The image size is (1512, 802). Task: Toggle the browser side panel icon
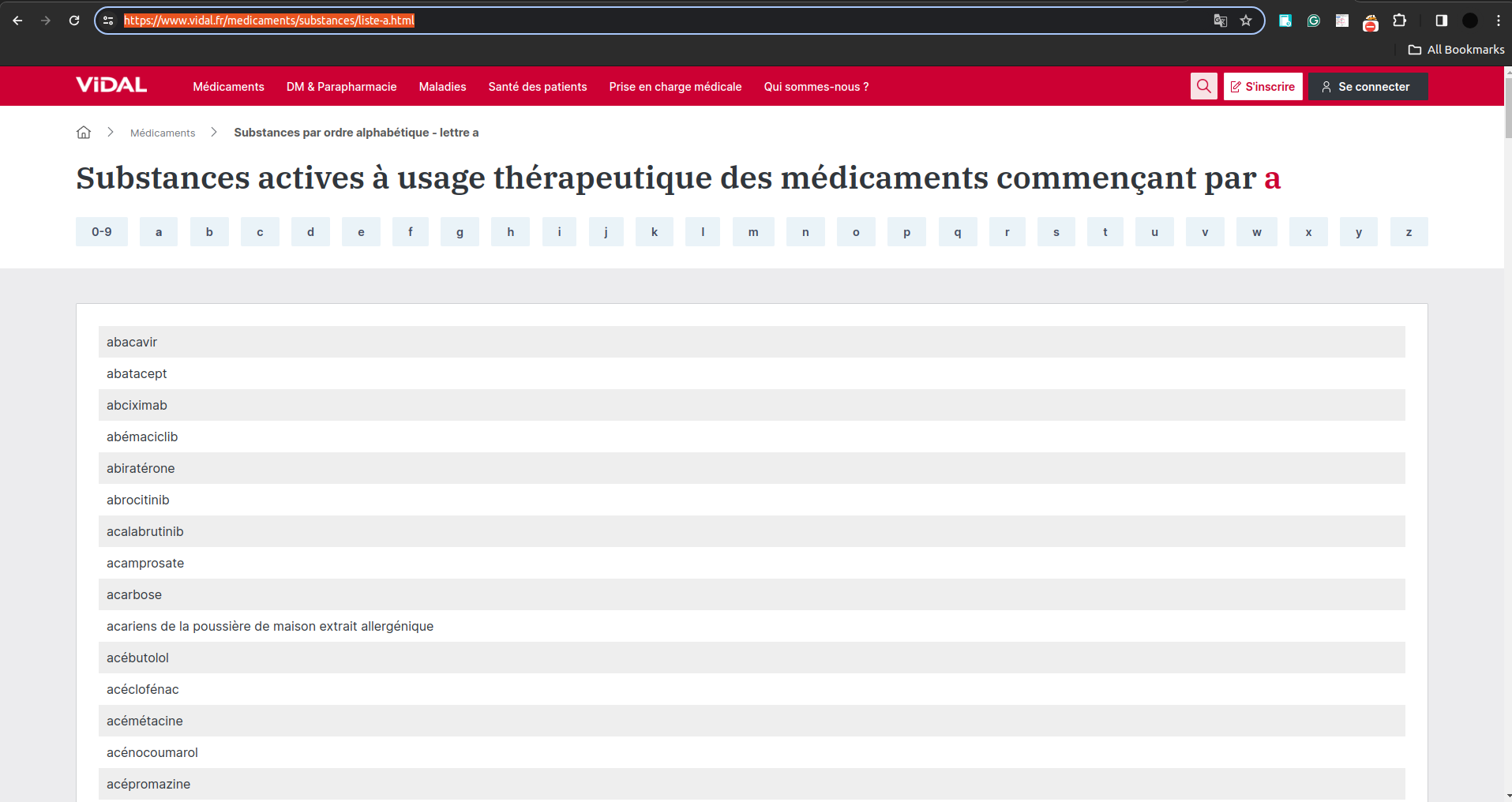1441,21
